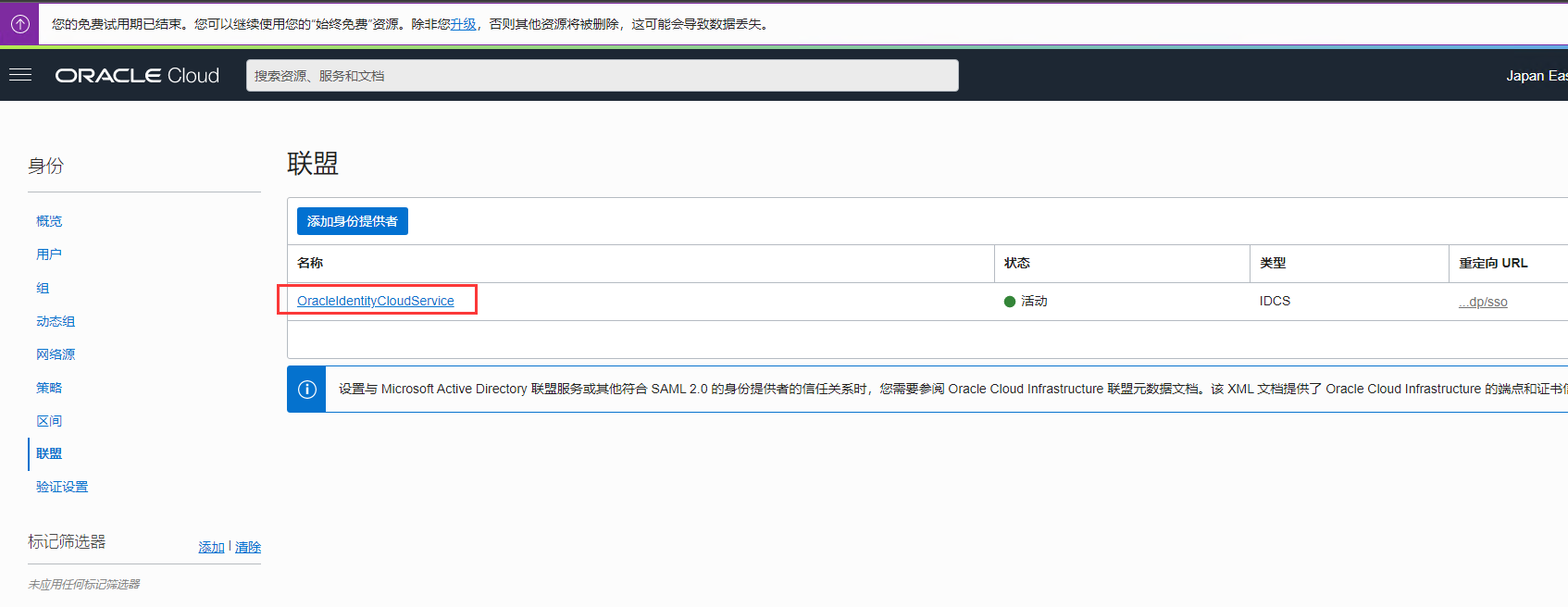1568x607 pixels.
Task: Open the ...dp/sso redirect URL link
Action: point(1483,302)
